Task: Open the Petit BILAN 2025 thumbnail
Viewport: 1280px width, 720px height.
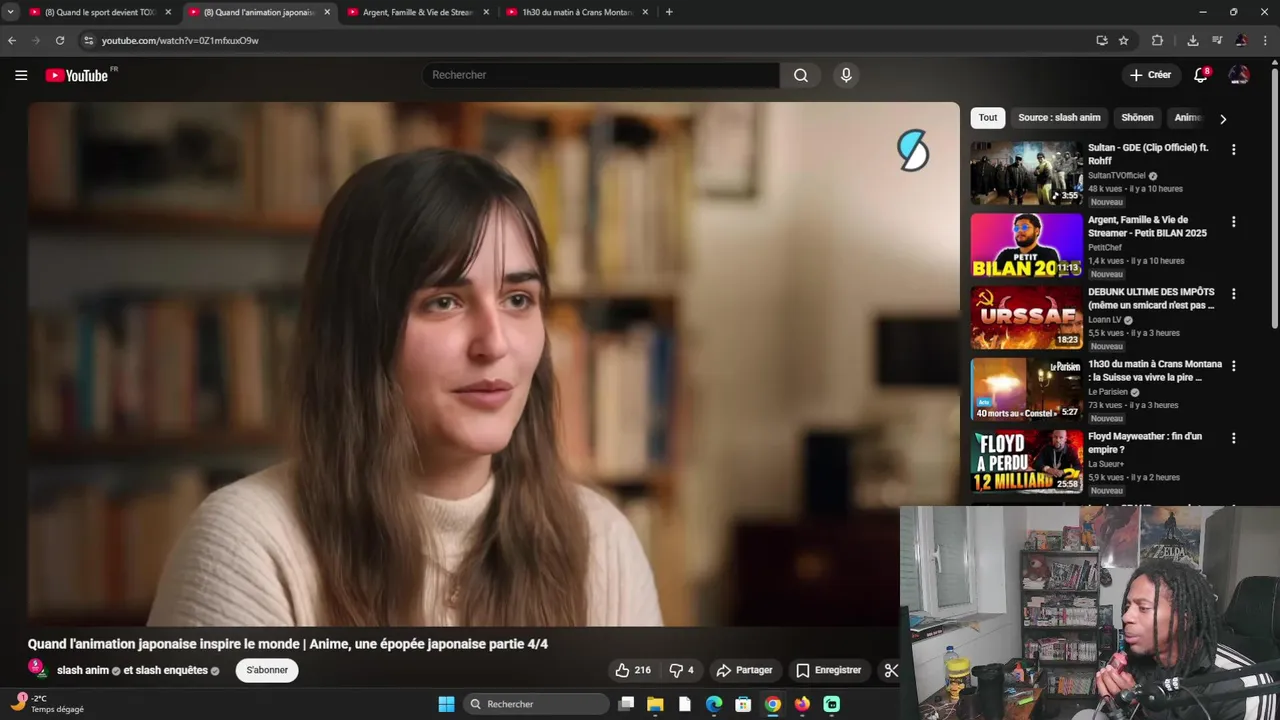Action: pos(1026,245)
